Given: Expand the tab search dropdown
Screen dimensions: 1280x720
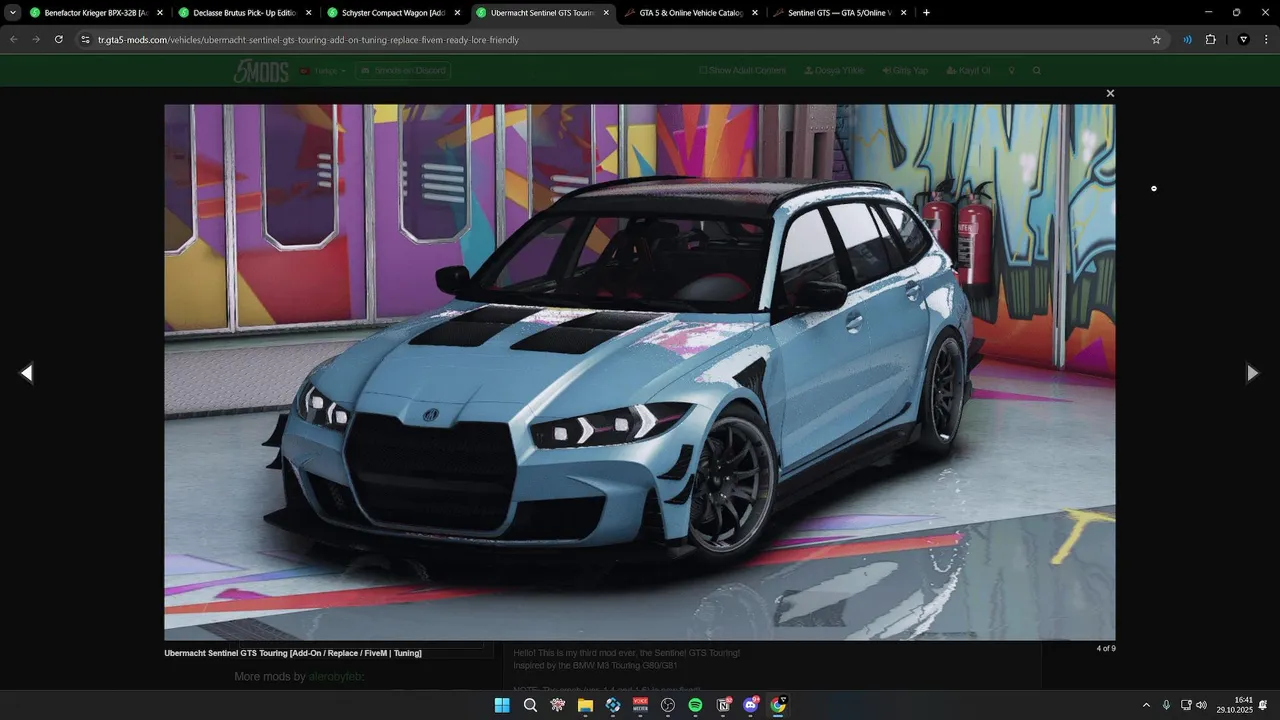Looking at the screenshot, I should pyautogui.click(x=12, y=13).
